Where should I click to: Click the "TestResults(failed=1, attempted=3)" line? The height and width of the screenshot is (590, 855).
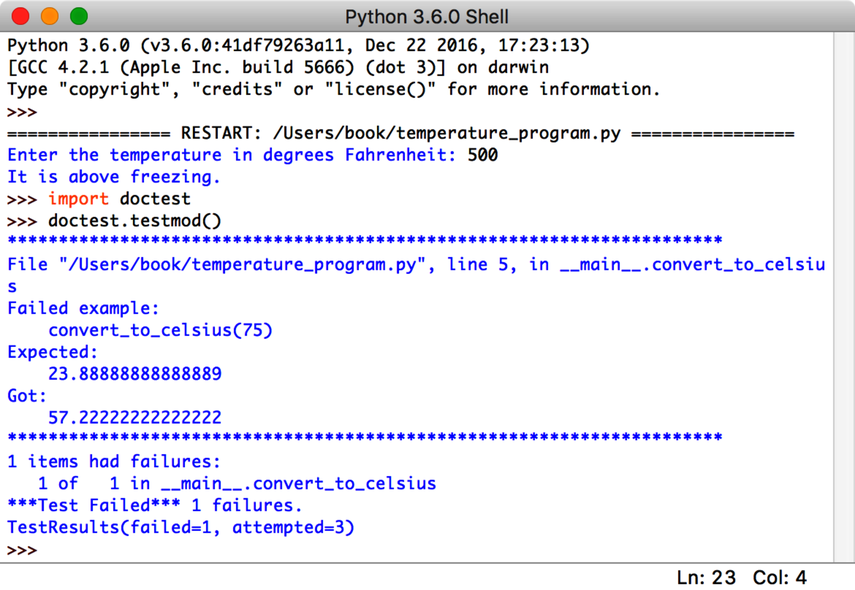pyautogui.click(x=181, y=527)
